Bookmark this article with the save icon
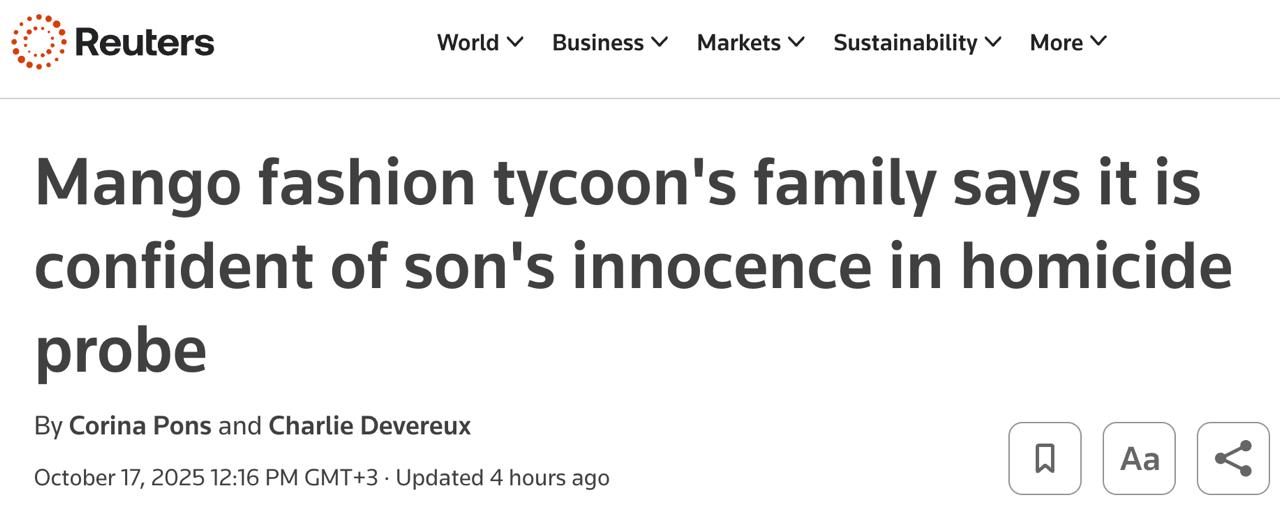The width and height of the screenshot is (1280, 505). tap(1045, 458)
